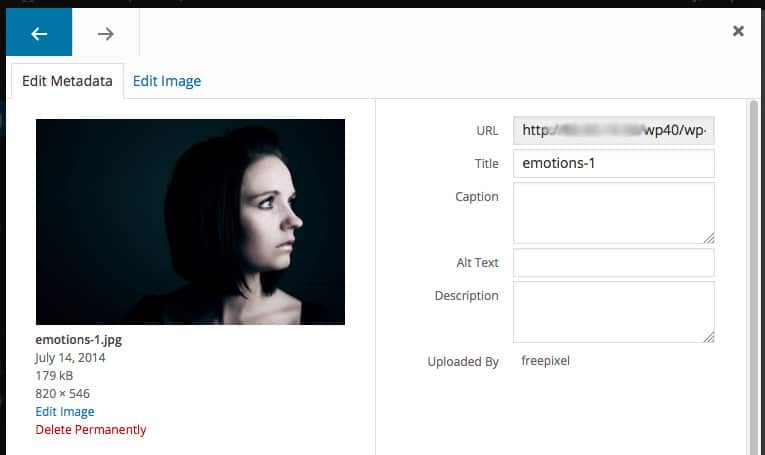The height and width of the screenshot is (455, 765).
Task: Close the attachment details dialog
Action: (738, 31)
